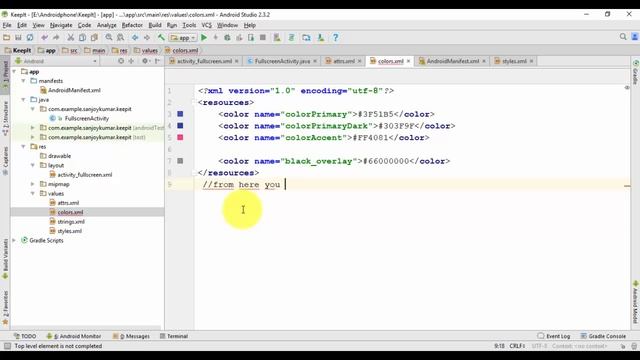Image resolution: width=640 pixels, height=360 pixels.
Task: Click the Cut scissors icon
Action: tap(70, 38)
